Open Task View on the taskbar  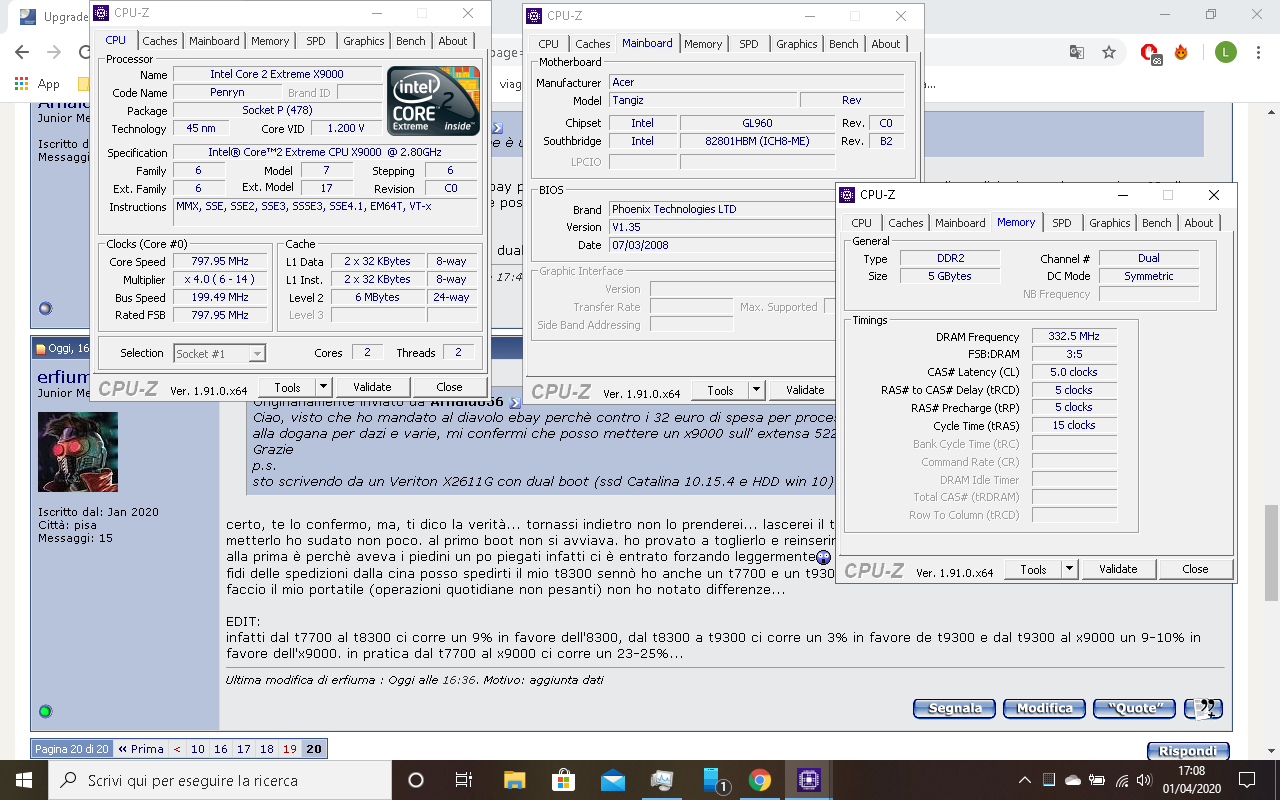(464, 780)
